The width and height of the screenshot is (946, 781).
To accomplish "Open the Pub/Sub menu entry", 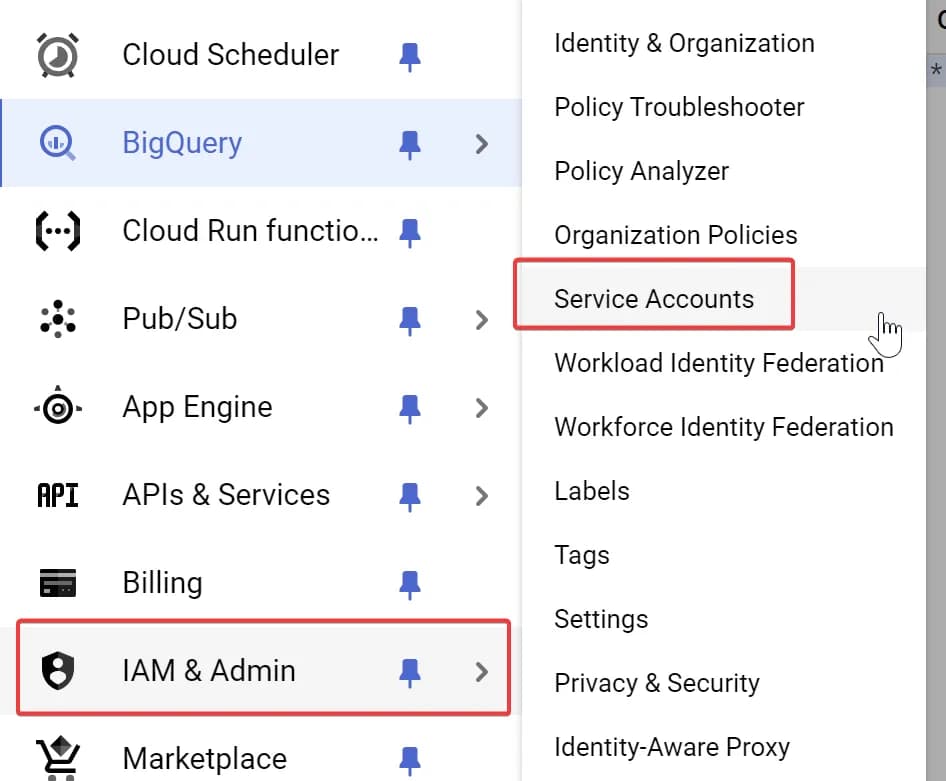I will (x=261, y=319).
